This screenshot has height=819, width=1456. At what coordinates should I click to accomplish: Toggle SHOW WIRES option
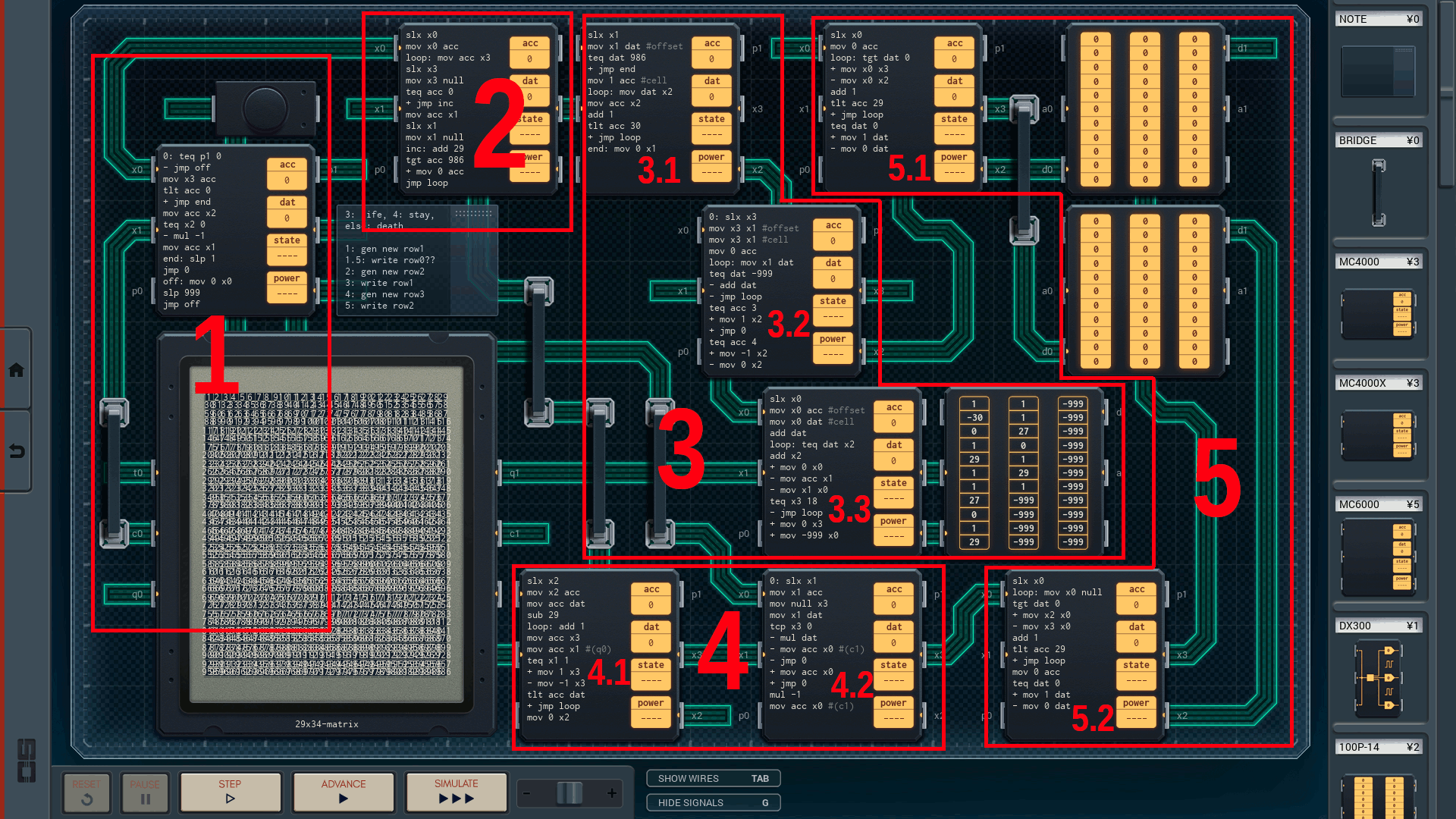coord(713,779)
